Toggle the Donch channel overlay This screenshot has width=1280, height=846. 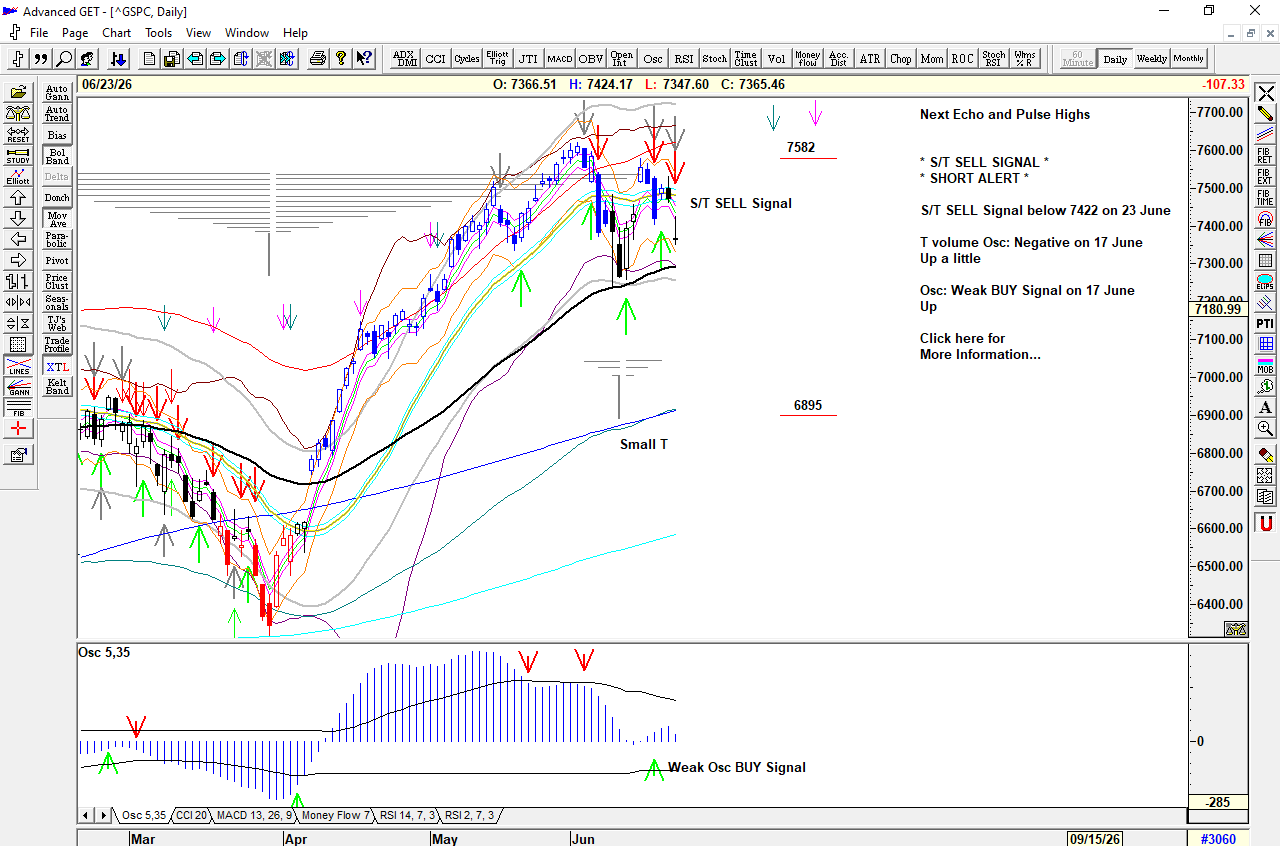click(57, 198)
